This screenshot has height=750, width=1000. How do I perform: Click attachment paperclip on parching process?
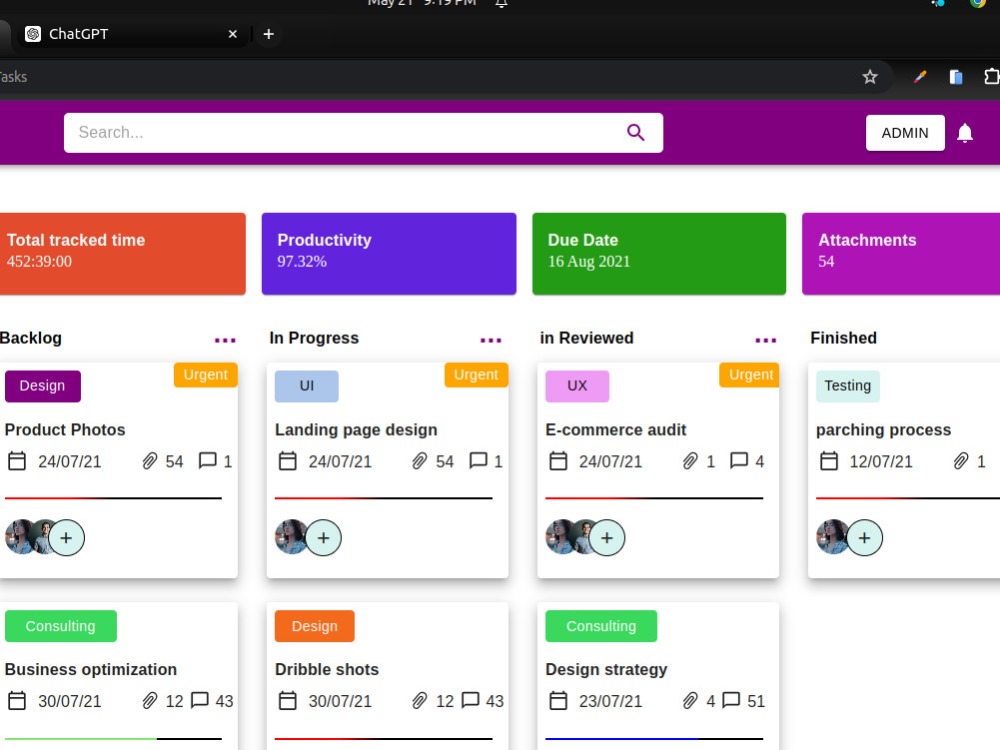(960, 460)
